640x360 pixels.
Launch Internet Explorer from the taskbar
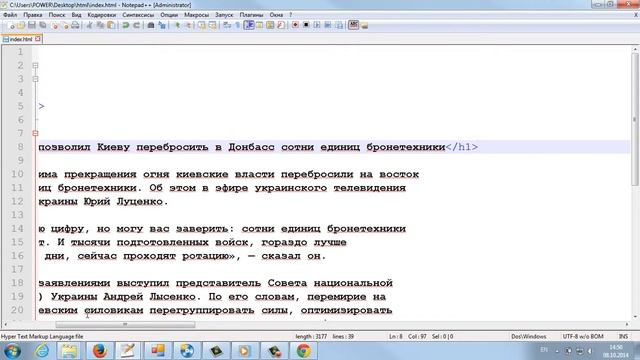(42, 351)
